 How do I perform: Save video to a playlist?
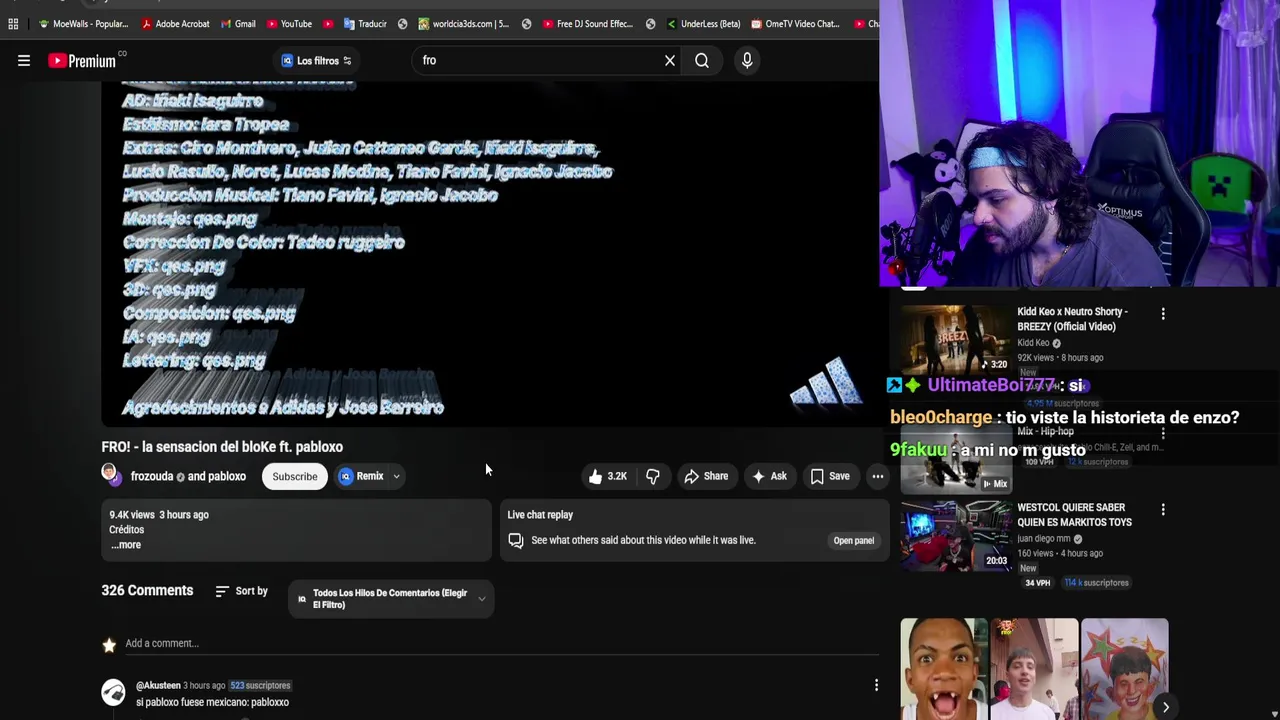click(830, 477)
